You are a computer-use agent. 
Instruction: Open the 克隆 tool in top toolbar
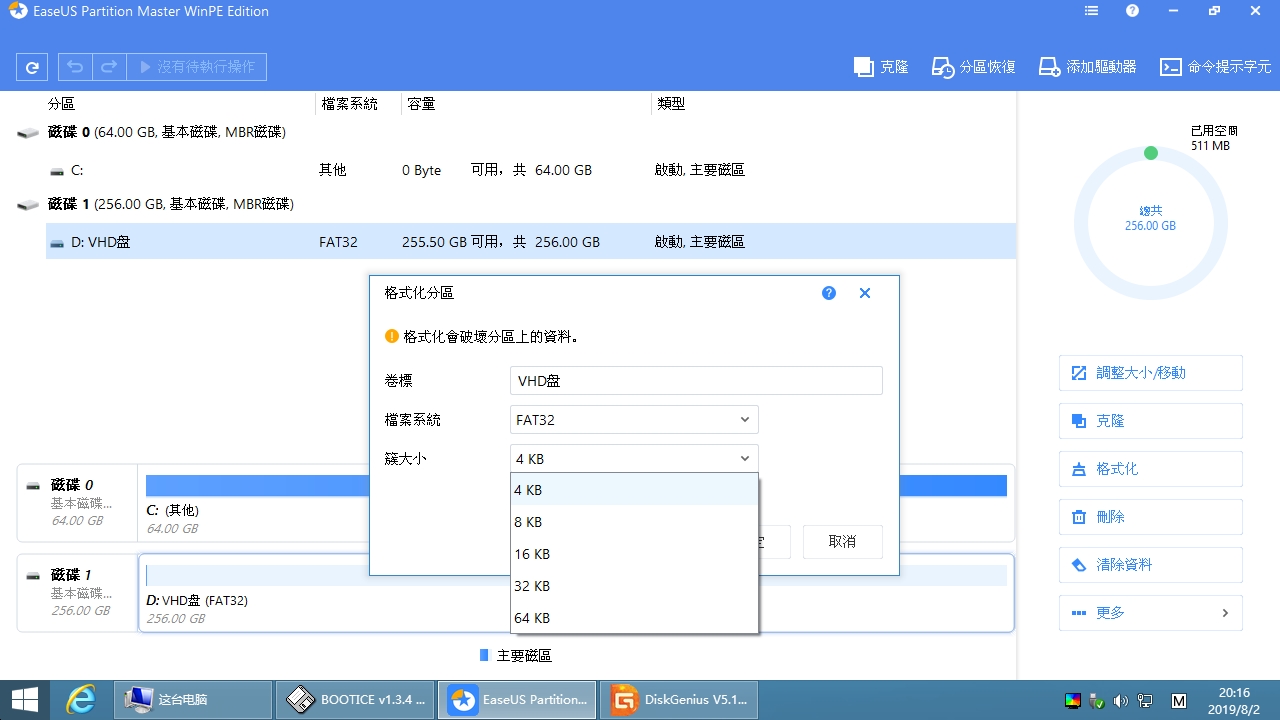click(x=881, y=67)
